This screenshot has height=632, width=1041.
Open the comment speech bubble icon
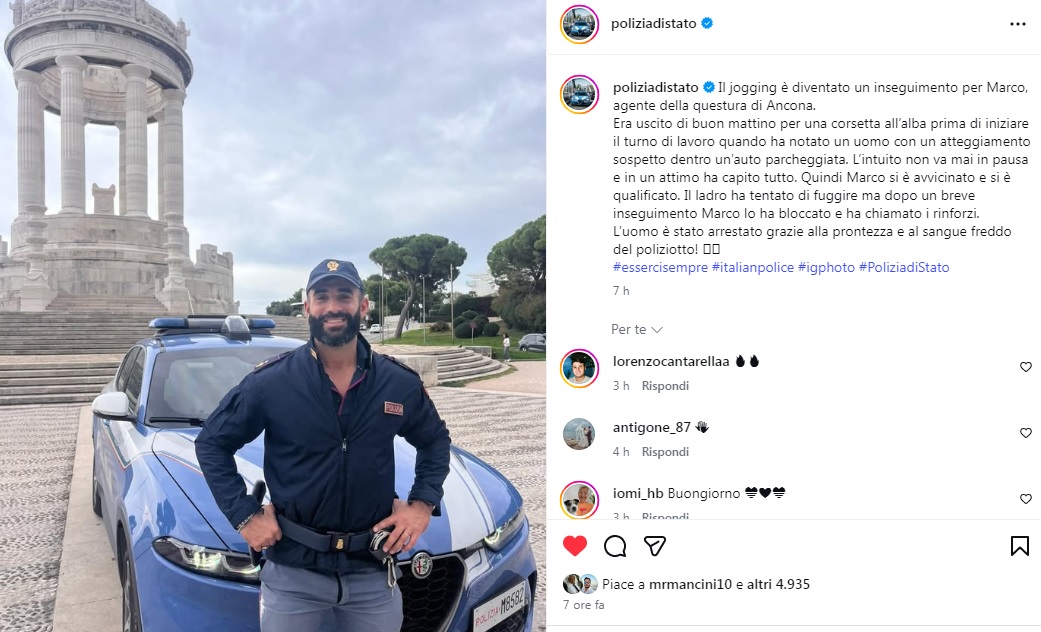(x=615, y=546)
